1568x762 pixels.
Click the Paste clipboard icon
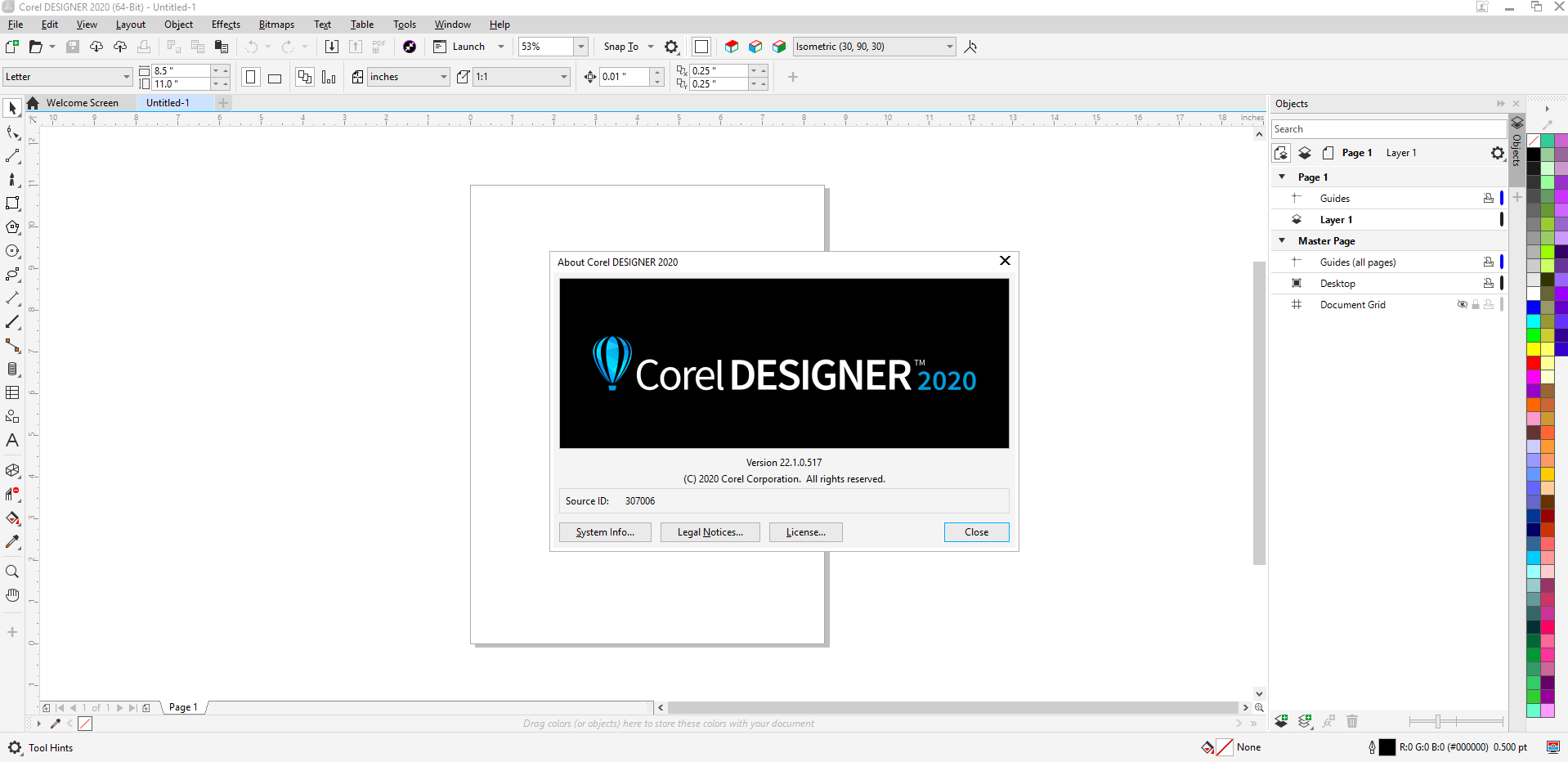(x=221, y=47)
